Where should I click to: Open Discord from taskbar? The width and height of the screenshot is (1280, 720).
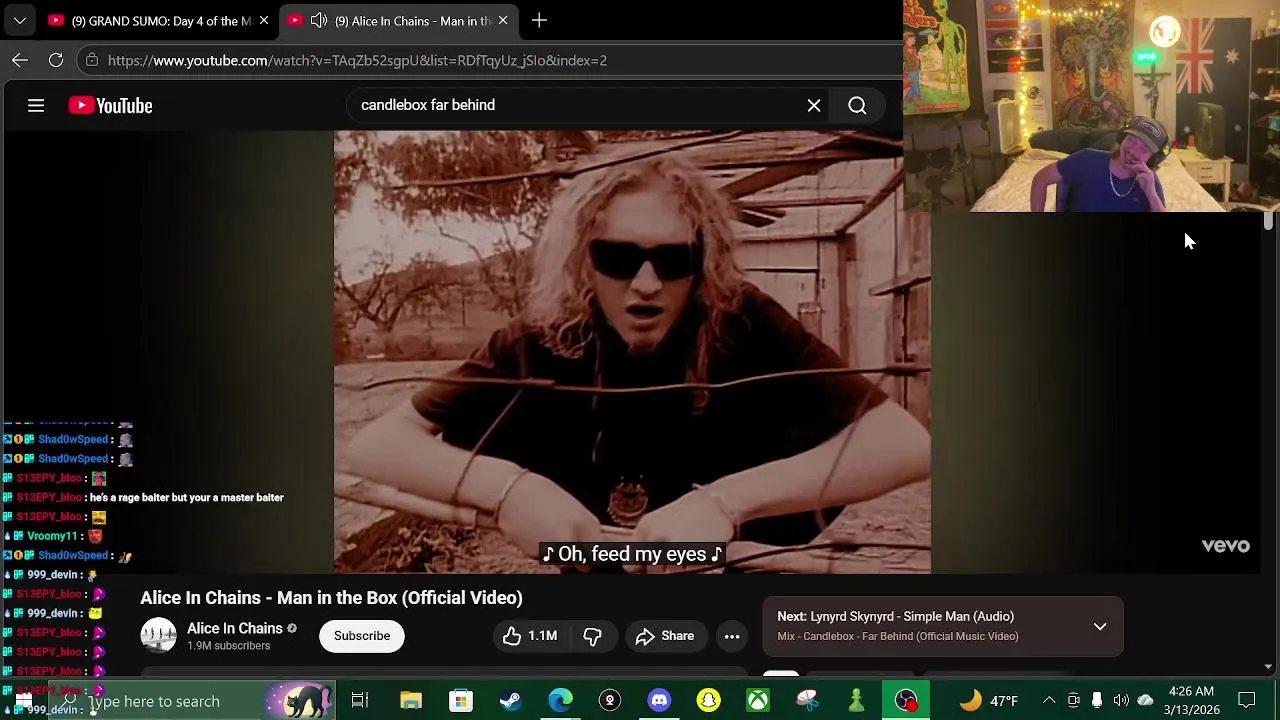pos(659,701)
